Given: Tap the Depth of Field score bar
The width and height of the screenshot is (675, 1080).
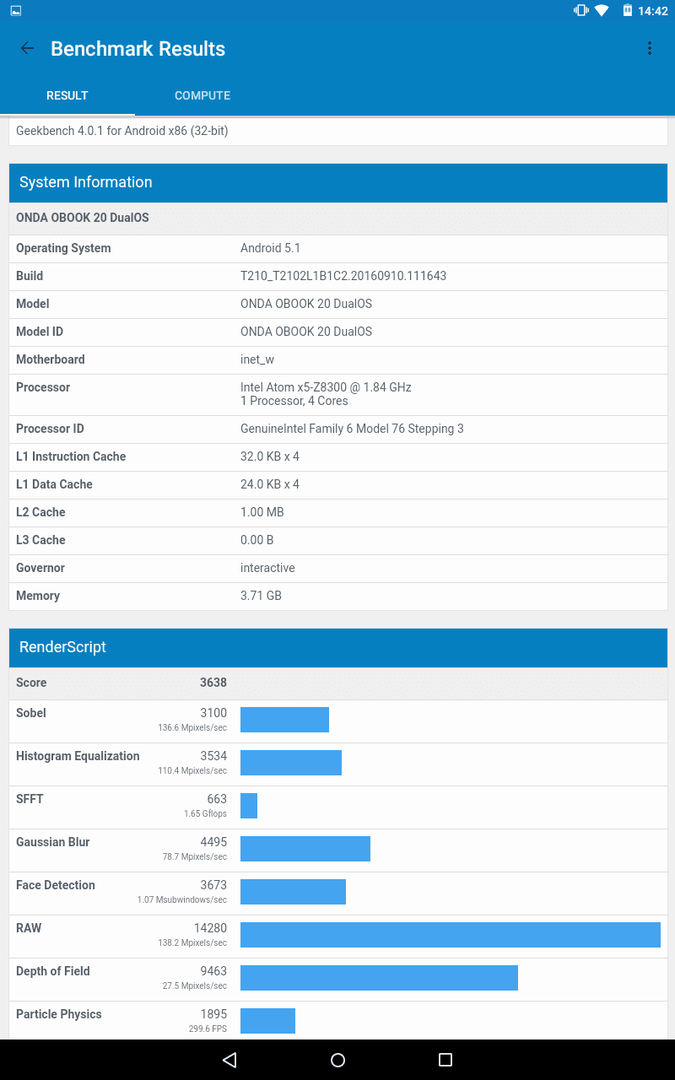Looking at the screenshot, I should [379, 978].
